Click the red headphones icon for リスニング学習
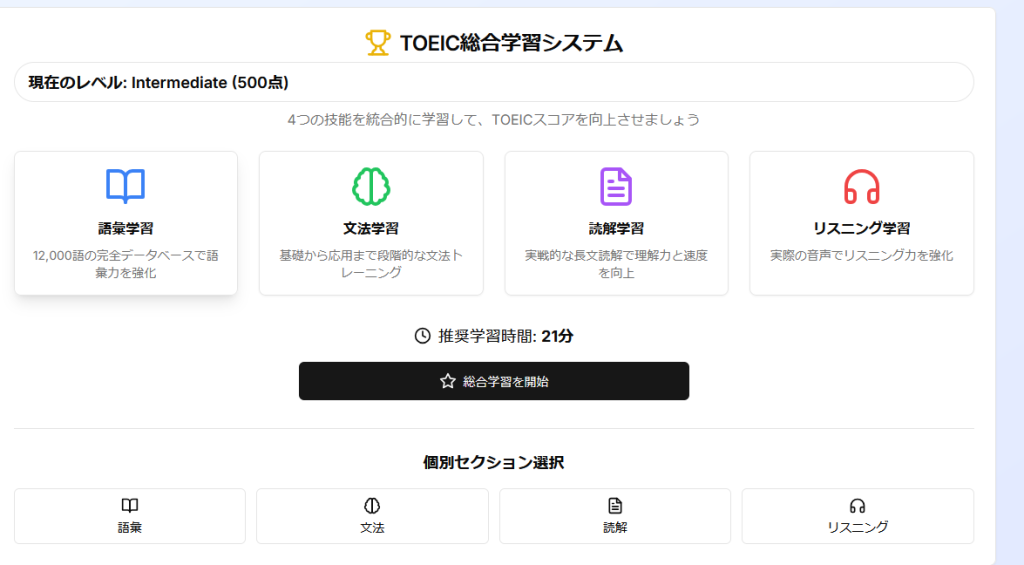1024x565 pixels. (861, 186)
